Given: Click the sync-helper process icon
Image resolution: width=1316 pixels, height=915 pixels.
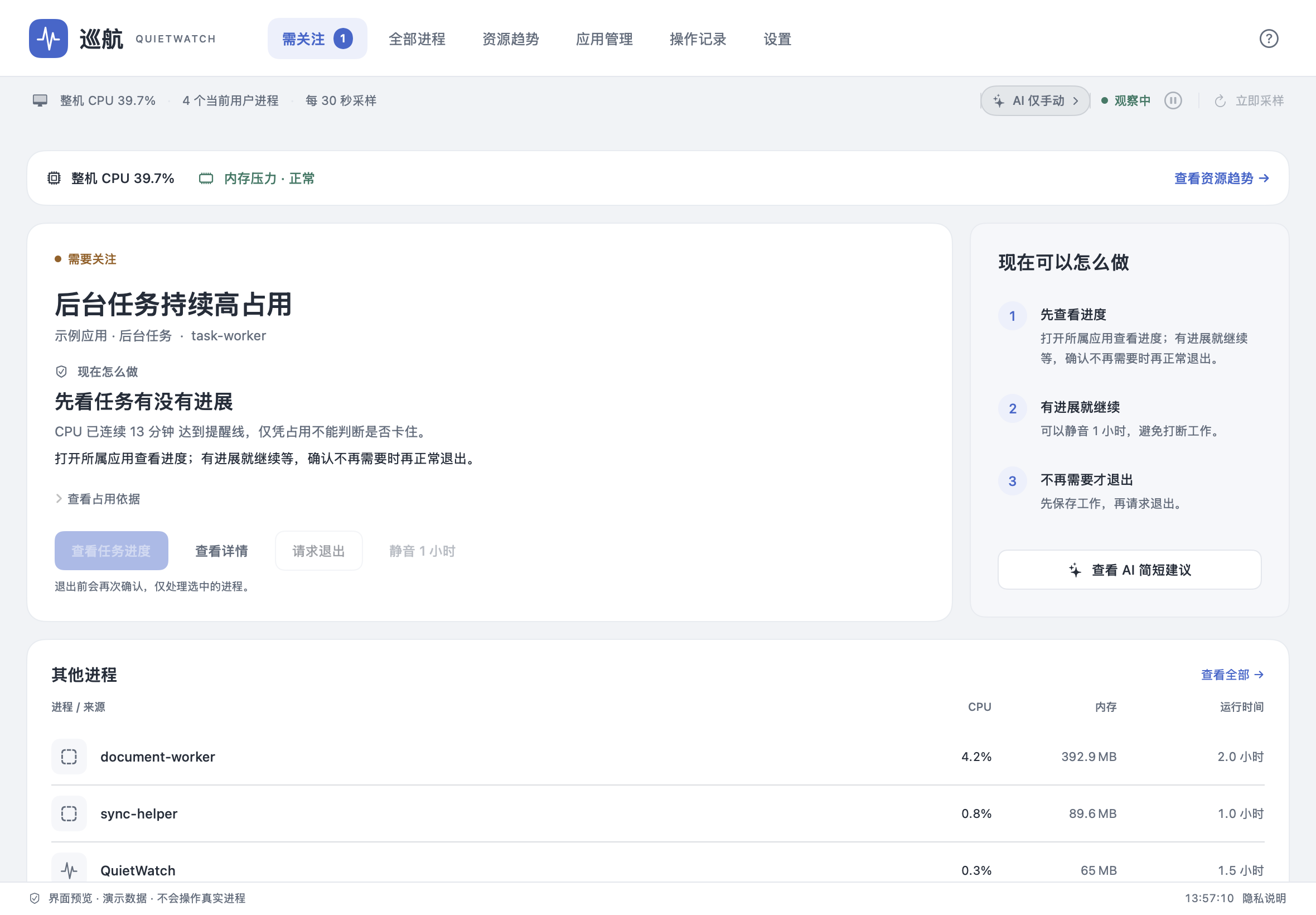Looking at the screenshot, I should coord(69,813).
